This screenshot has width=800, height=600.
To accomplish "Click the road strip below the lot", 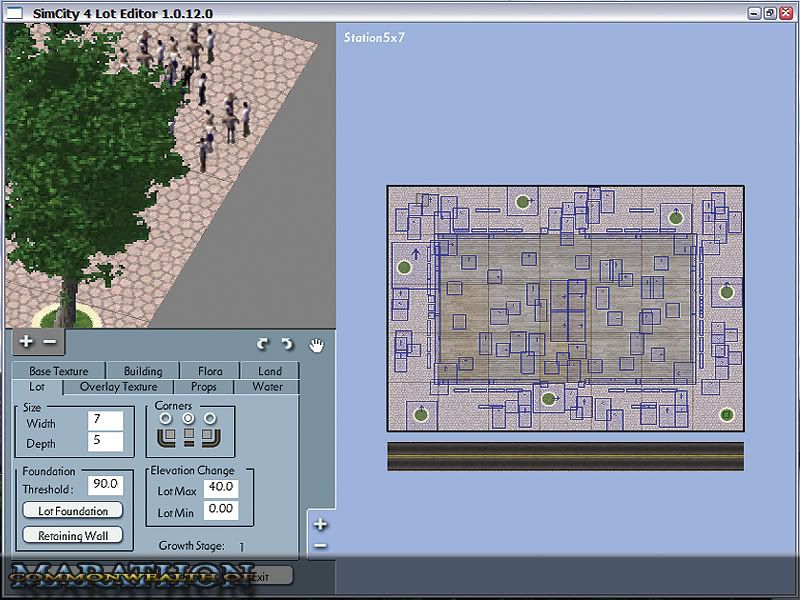I will click(x=565, y=456).
